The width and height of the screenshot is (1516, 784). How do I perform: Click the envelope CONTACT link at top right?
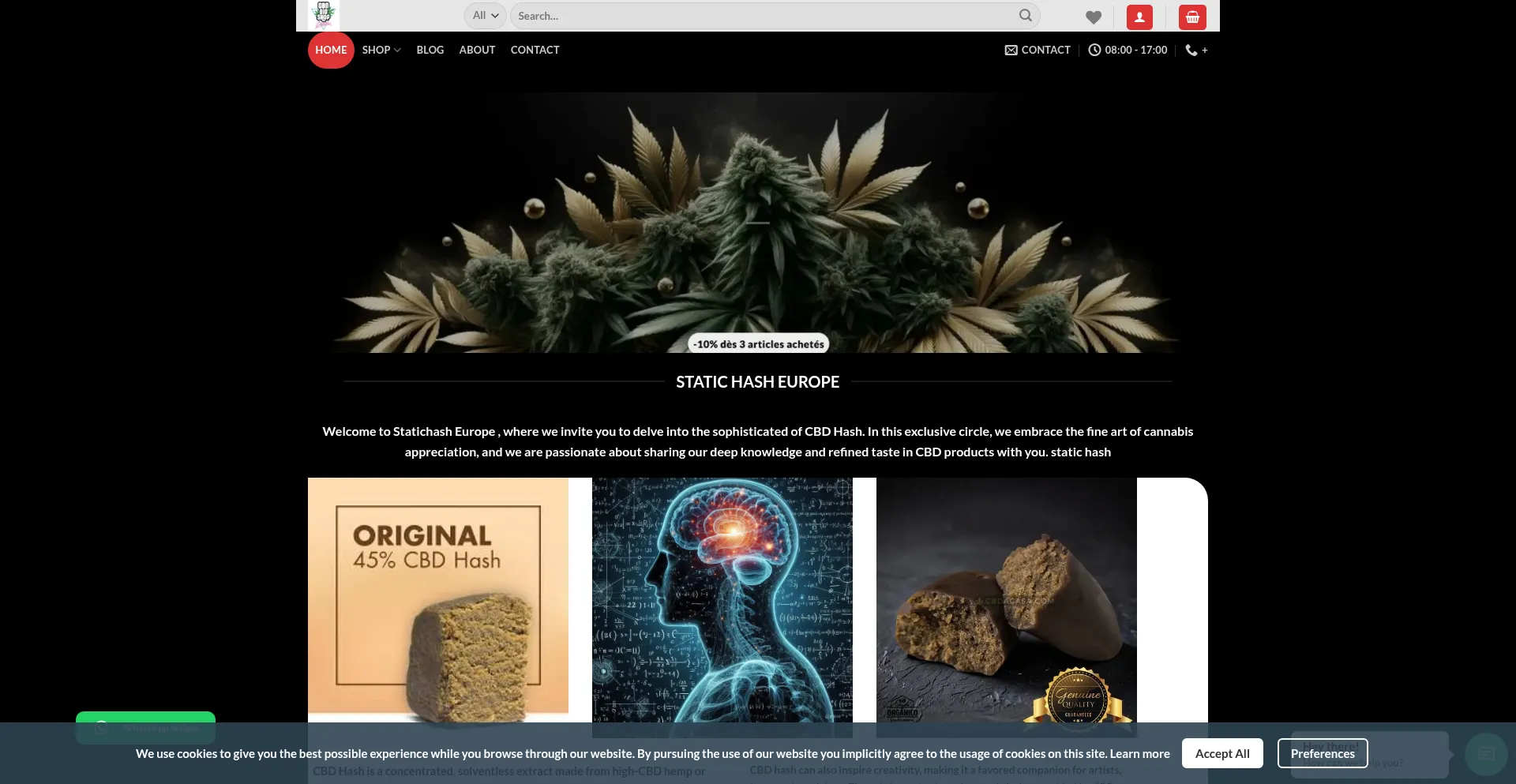tap(1038, 50)
